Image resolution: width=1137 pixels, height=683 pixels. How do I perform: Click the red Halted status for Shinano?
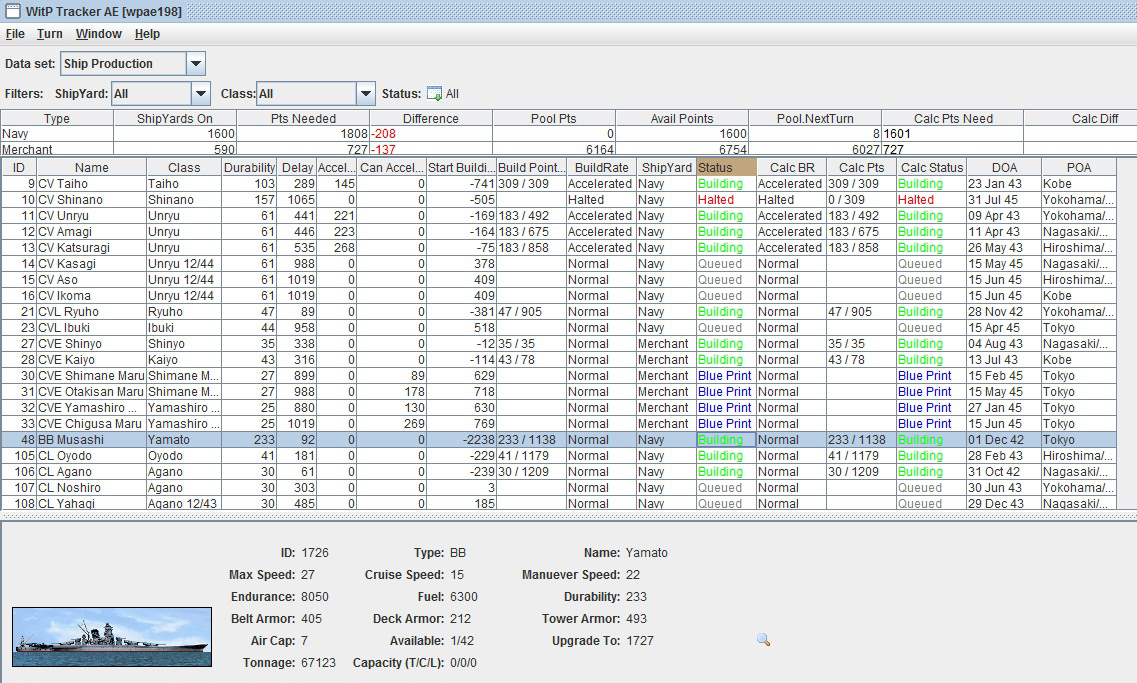pos(716,200)
